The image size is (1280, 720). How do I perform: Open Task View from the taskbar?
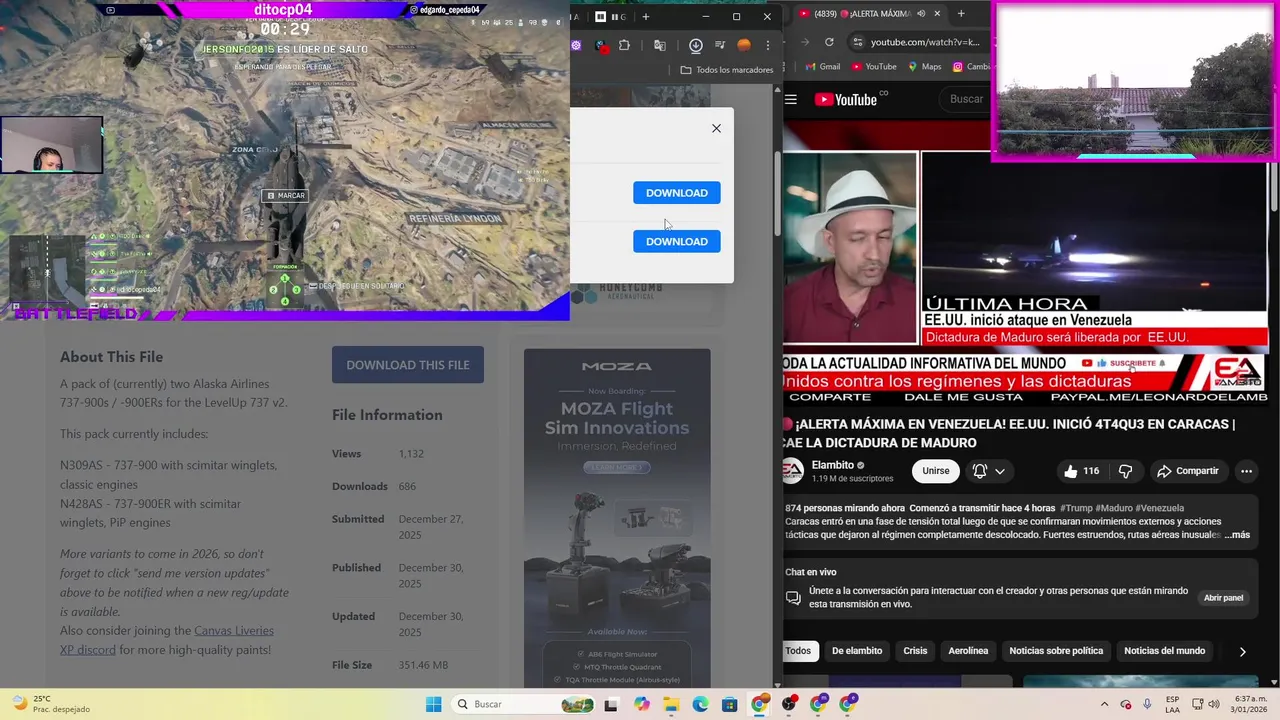point(611,704)
